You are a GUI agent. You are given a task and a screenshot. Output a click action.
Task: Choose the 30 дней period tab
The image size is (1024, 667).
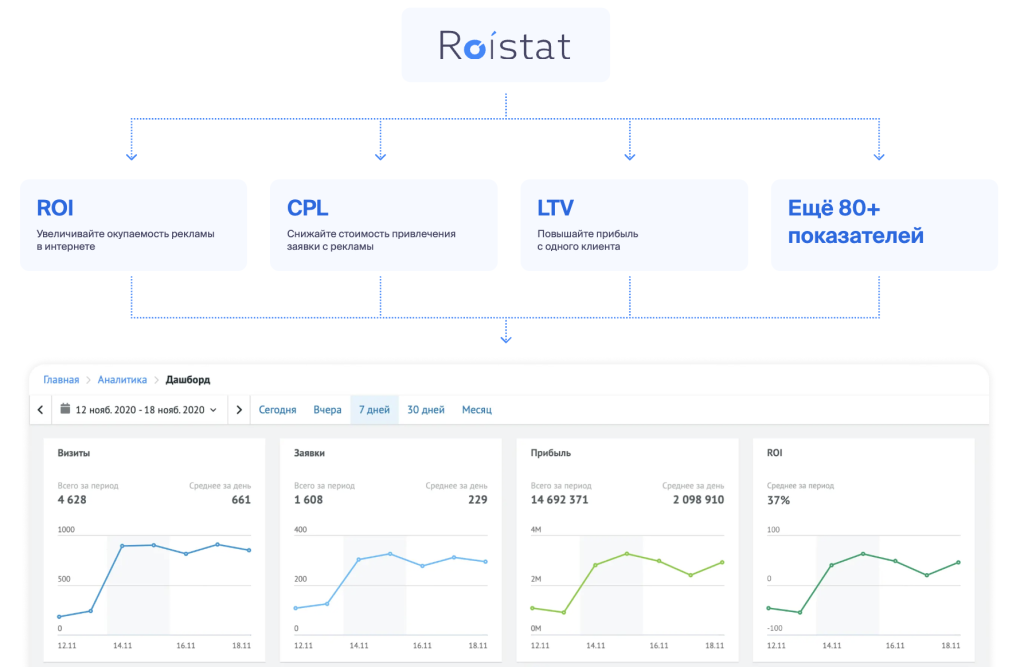coord(426,410)
